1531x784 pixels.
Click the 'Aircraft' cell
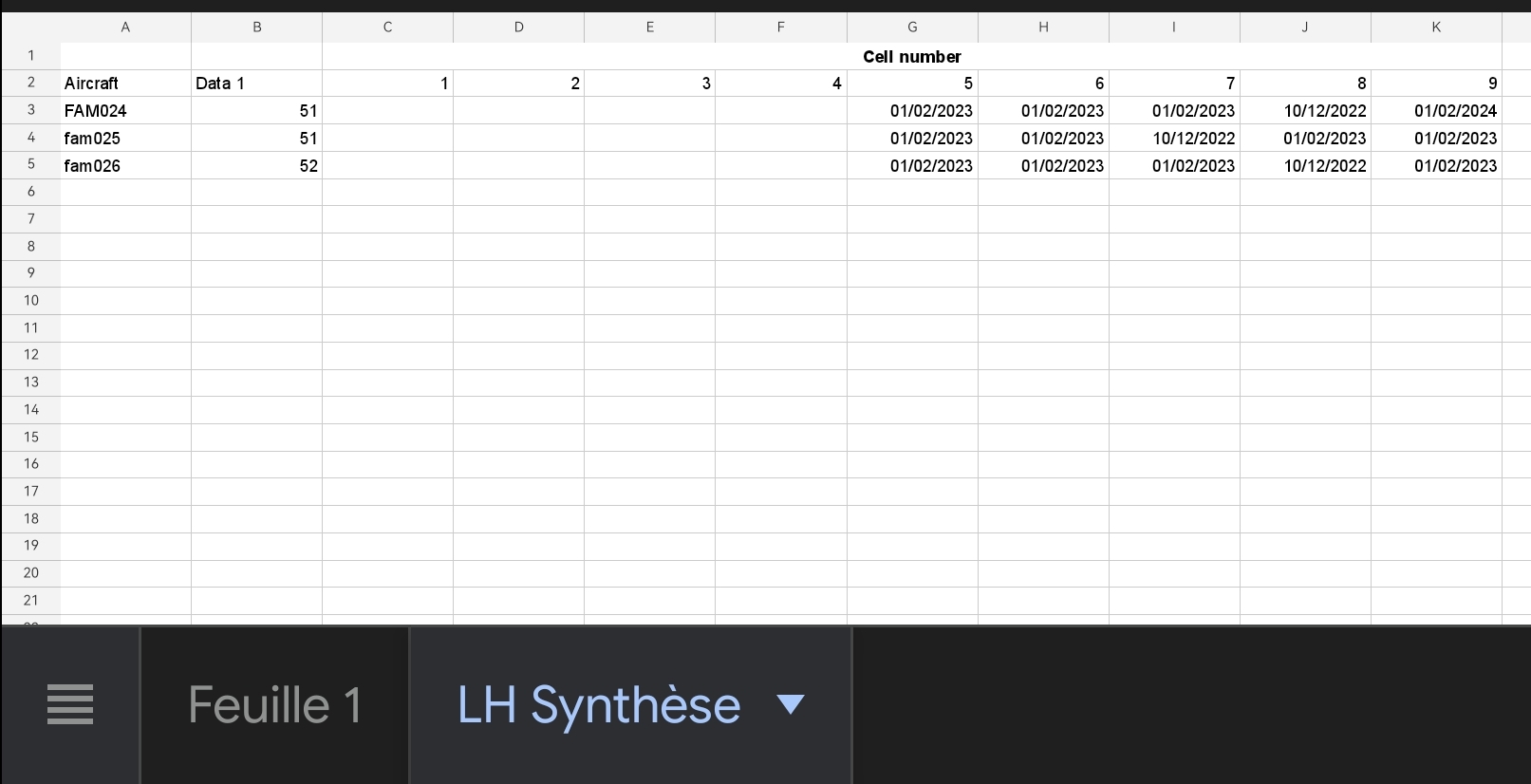(125, 84)
